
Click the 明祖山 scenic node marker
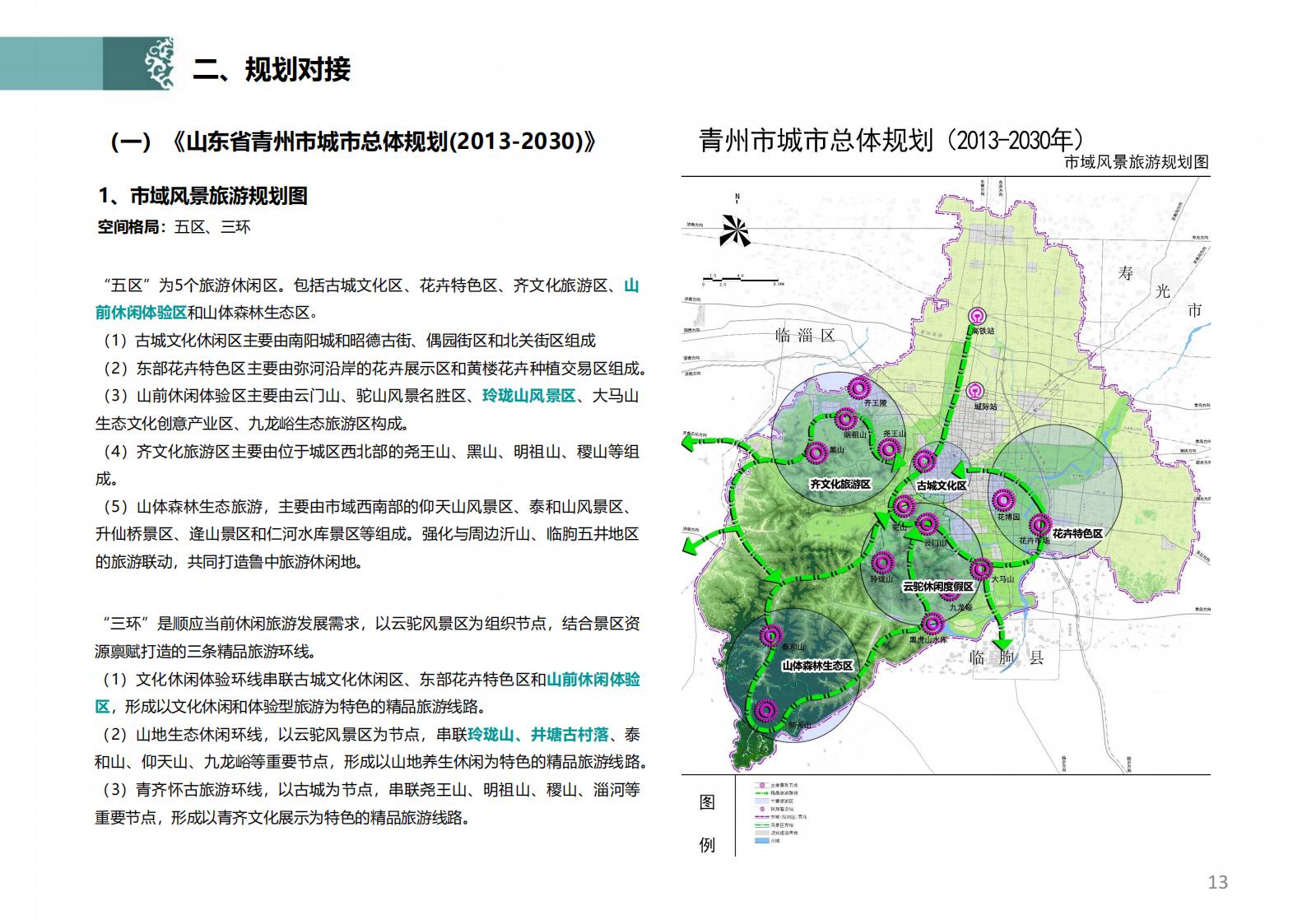click(x=846, y=419)
